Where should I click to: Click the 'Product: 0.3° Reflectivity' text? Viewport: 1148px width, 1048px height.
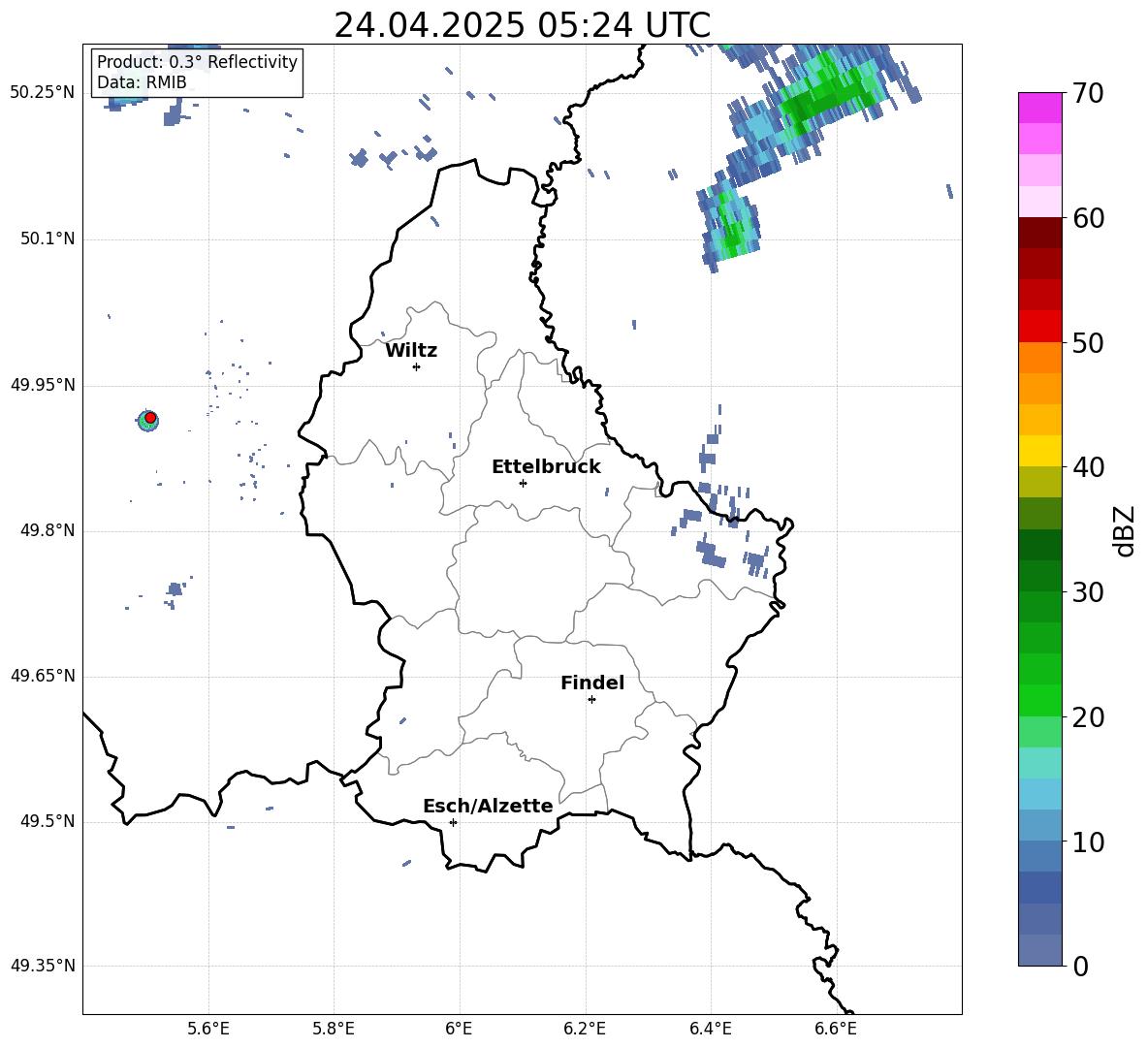(197, 62)
